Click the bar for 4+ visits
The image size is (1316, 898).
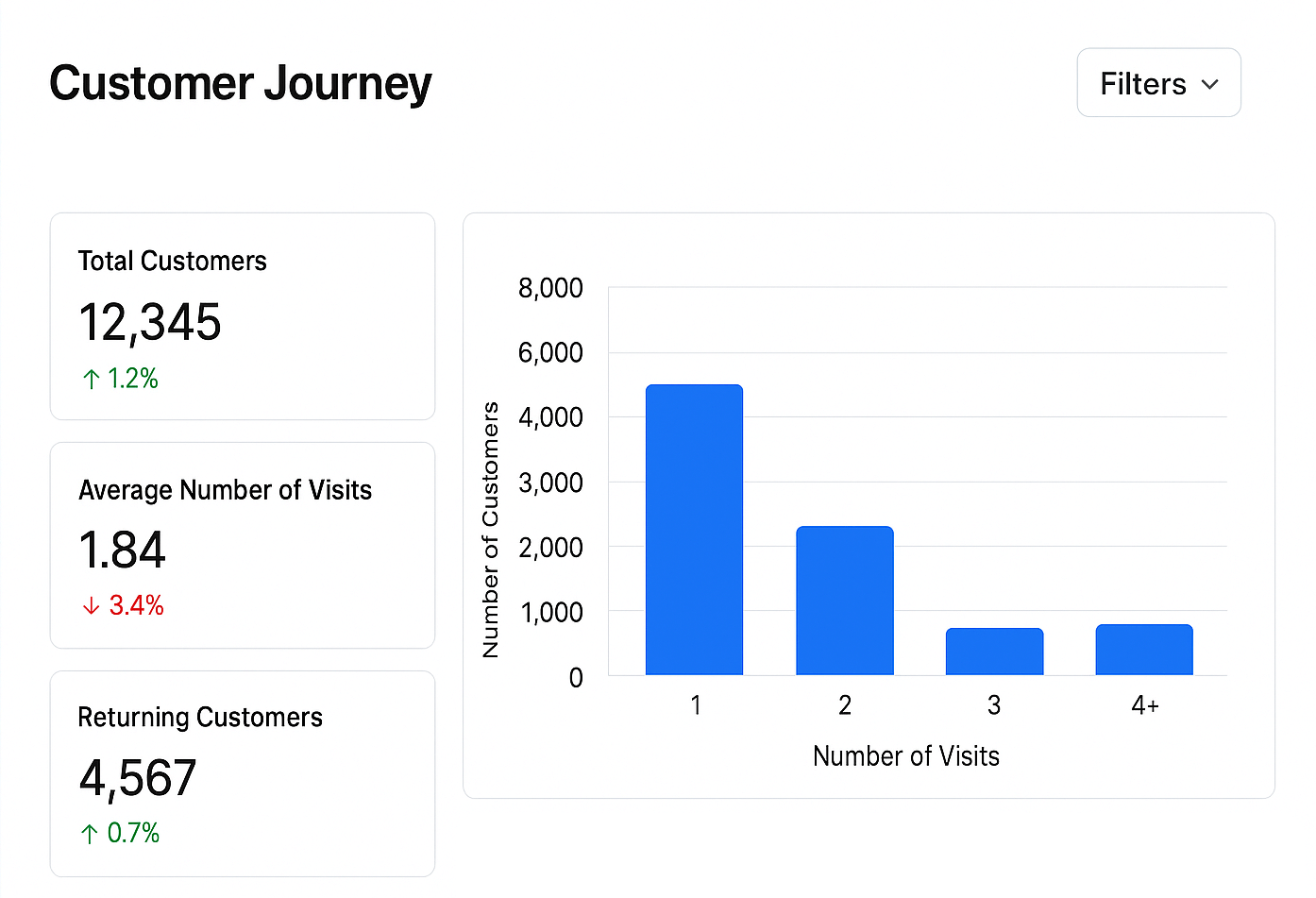1144,650
